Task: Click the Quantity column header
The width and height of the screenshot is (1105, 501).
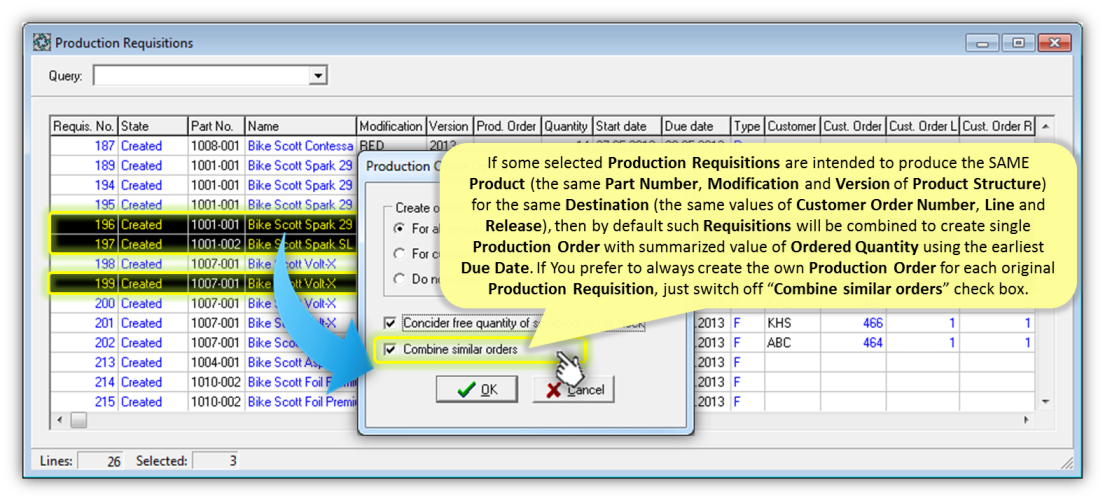Action: 566,126
